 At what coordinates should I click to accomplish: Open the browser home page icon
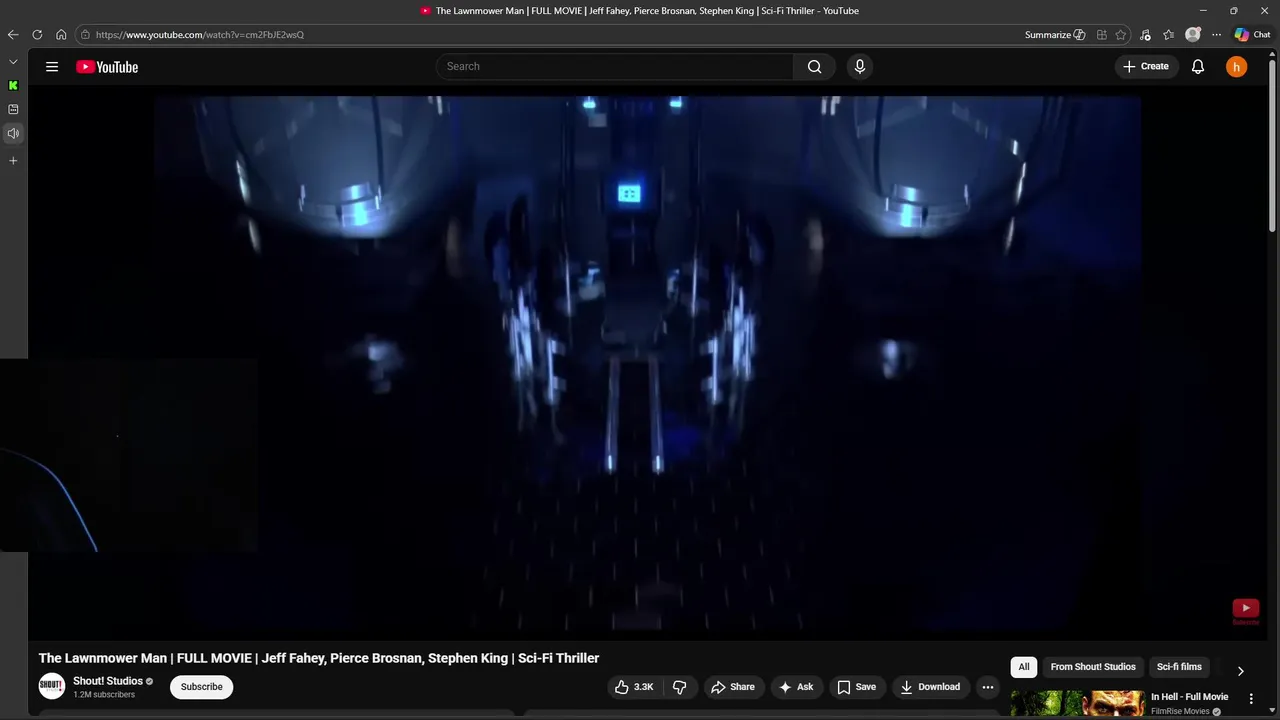(x=61, y=34)
